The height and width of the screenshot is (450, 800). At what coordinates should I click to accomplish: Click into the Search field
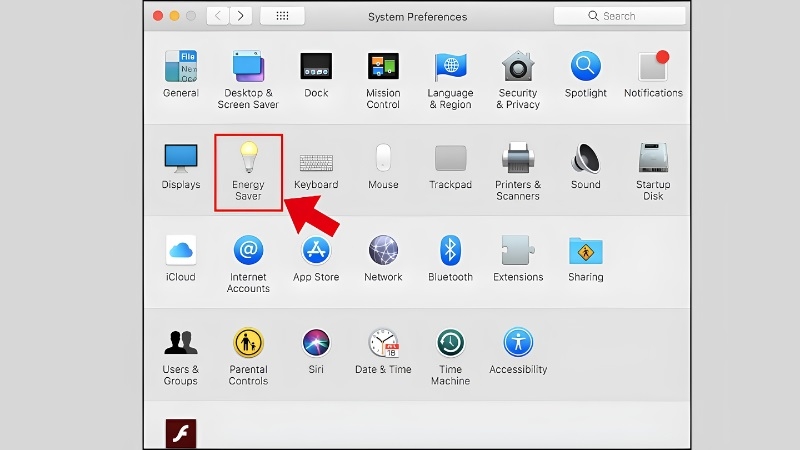click(619, 16)
